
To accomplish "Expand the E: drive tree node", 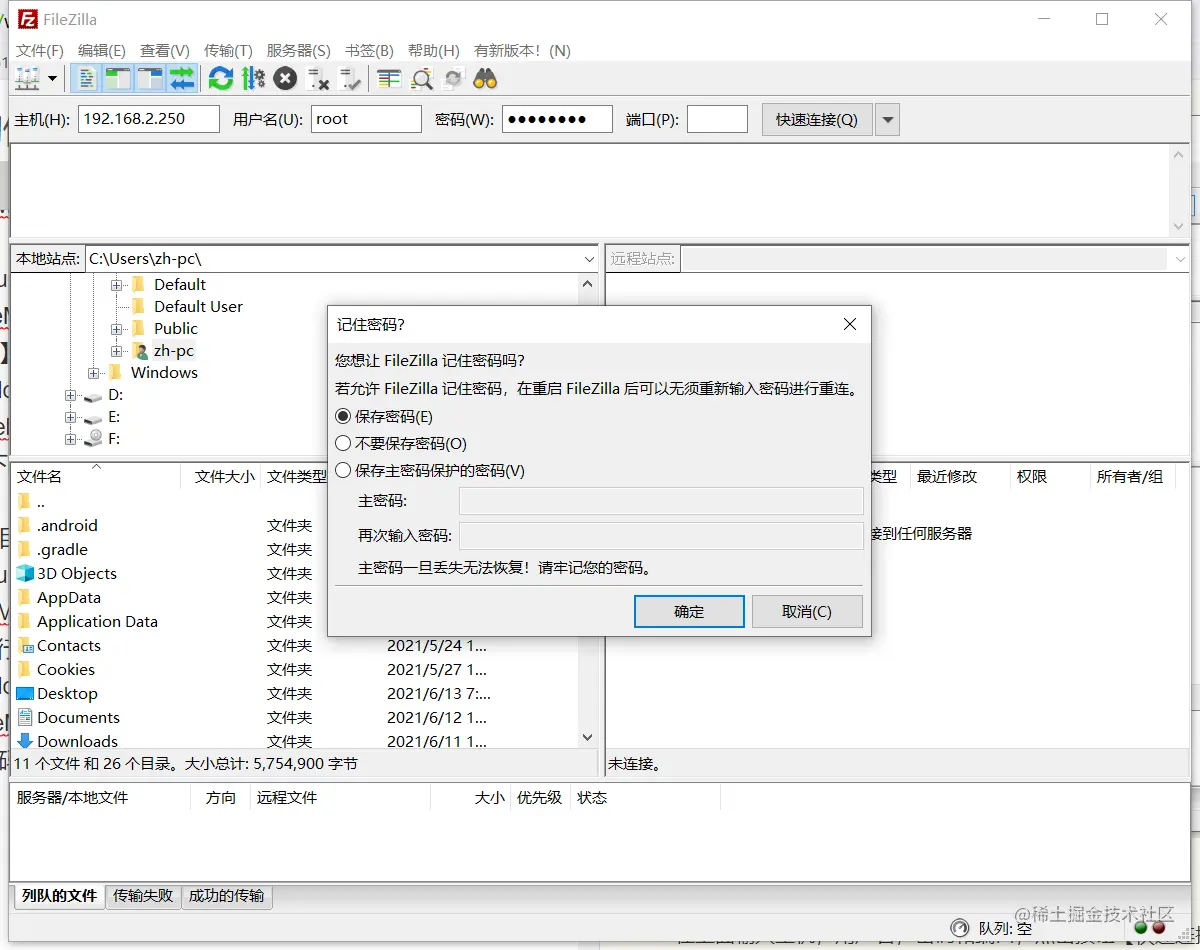I will click(x=71, y=417).
